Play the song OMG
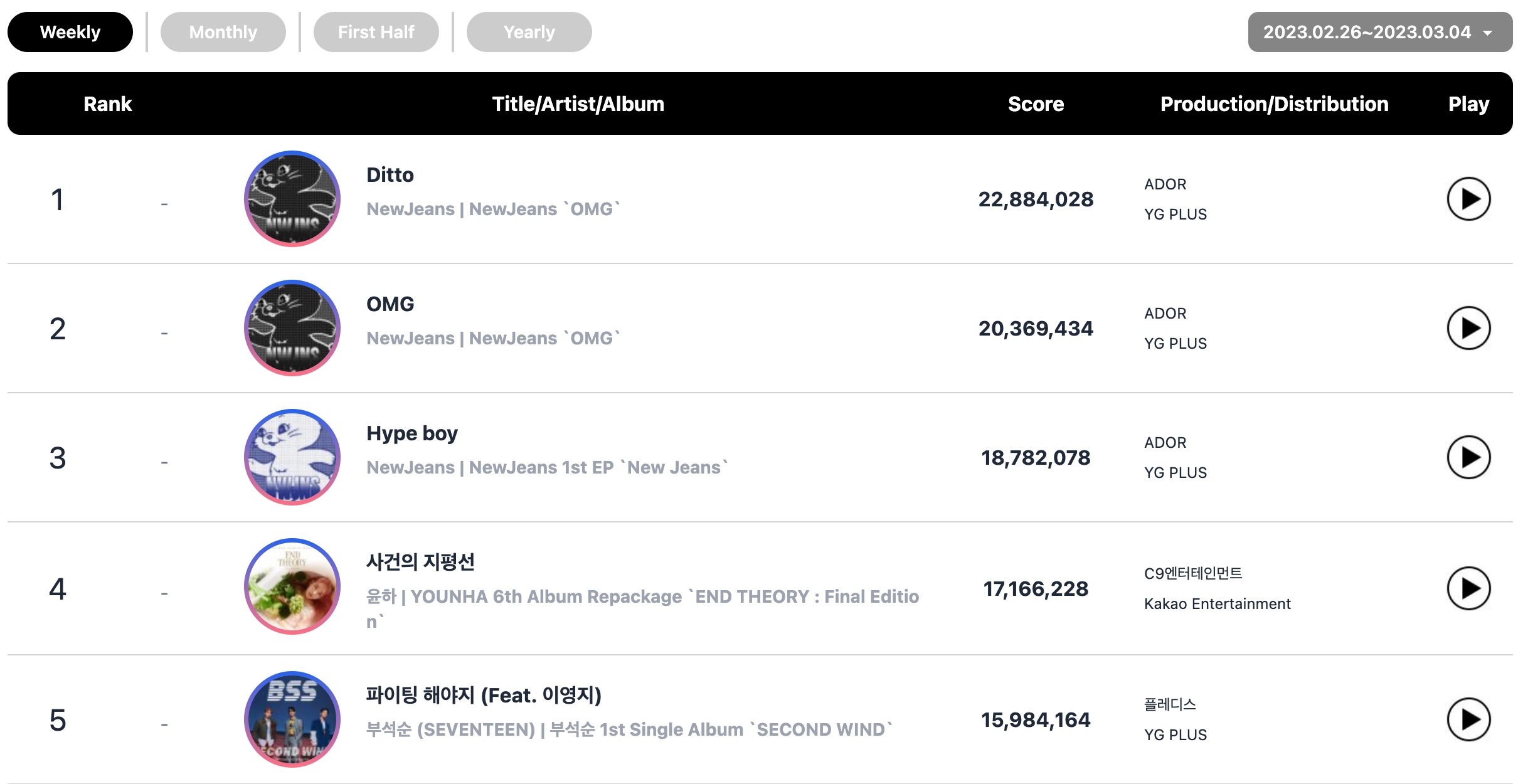Image resolution: width=1523 pixels, height=784 pixels. pyautogui.click(x=1468, y=328)
